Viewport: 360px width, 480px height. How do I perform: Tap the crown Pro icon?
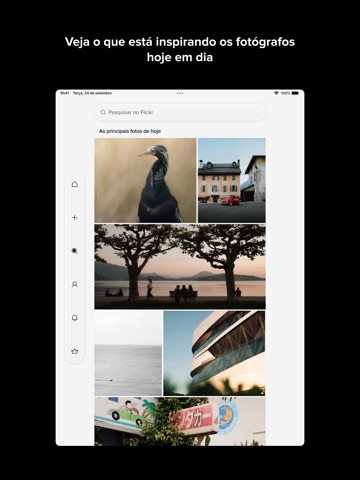click(75, 351)
